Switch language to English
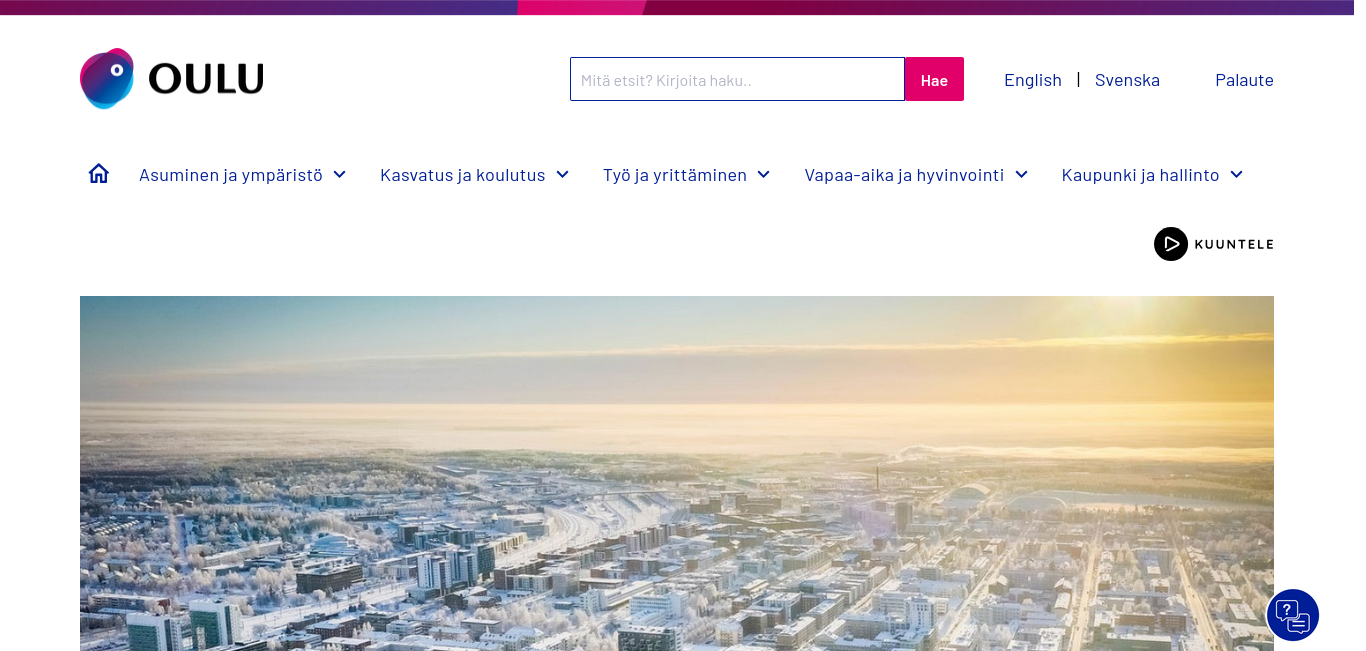 pyautogui.click(x=1033, y=80)
